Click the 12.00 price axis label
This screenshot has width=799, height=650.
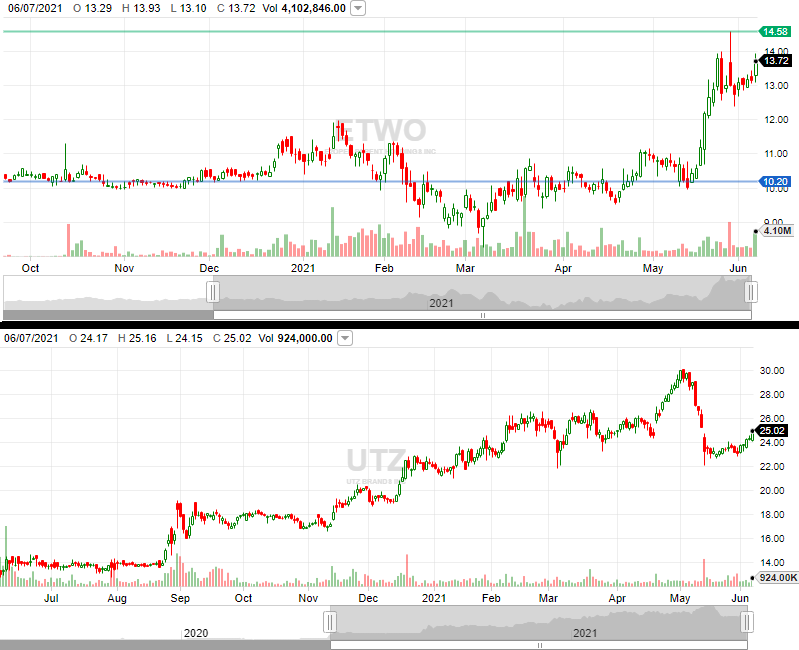[776, 119]
